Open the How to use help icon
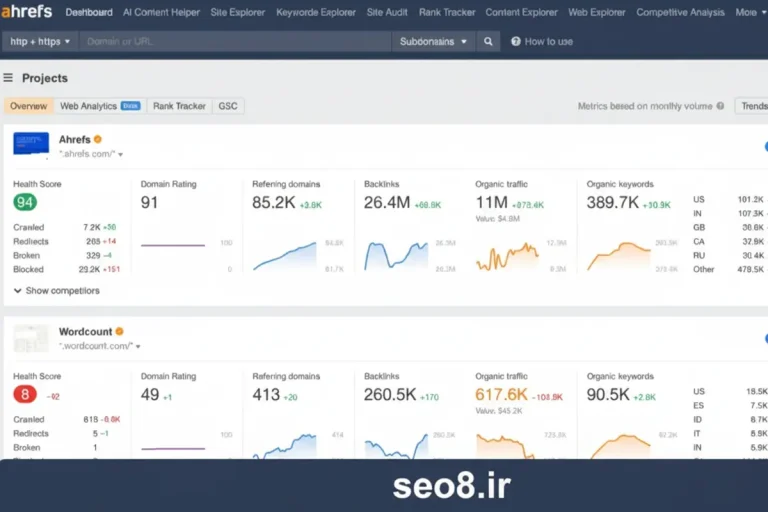Viewport: 768px width, 512px height. click(x=516, y=42)
